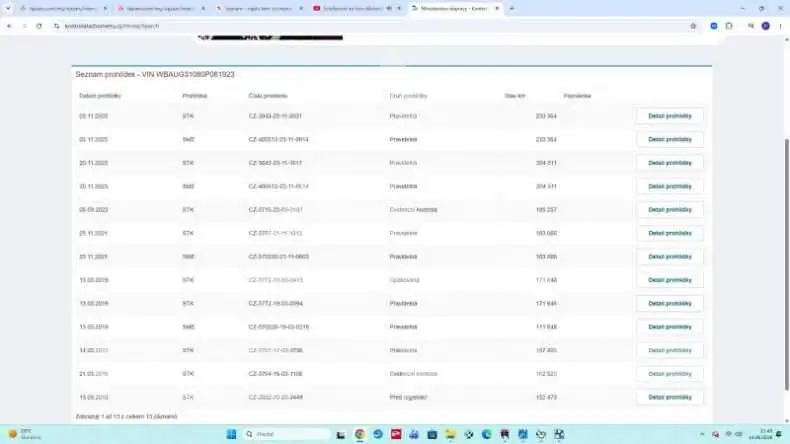
Task: Switch to the first browser tab
Action: coord(62,9)
